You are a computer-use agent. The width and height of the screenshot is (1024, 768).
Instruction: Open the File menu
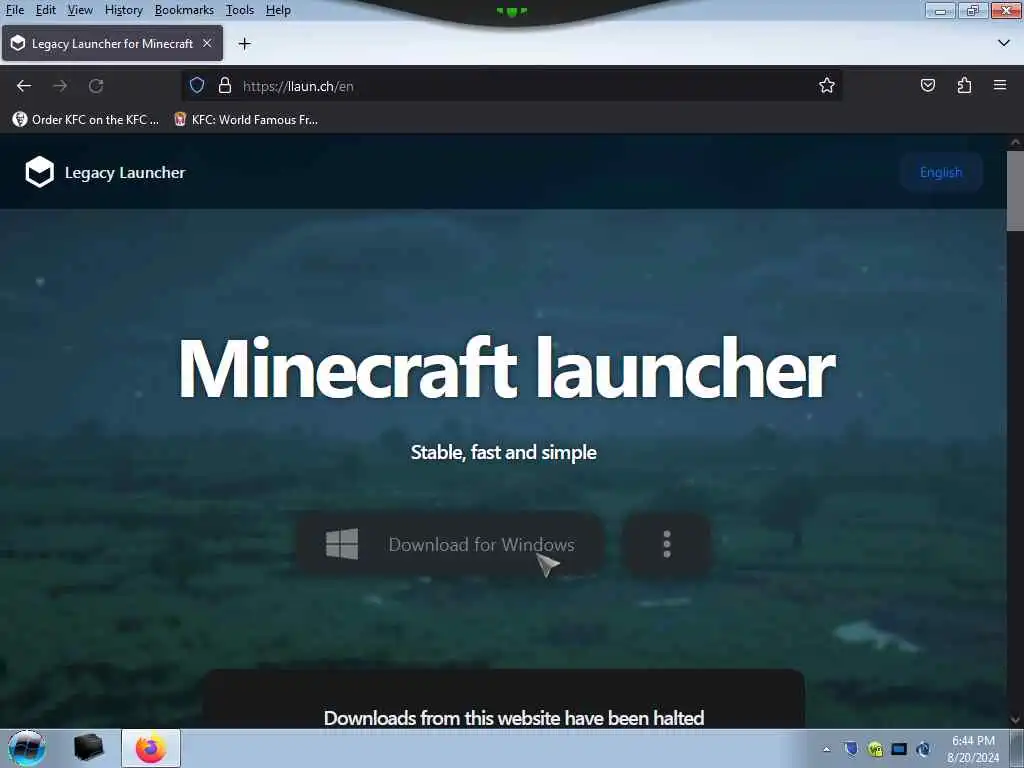click(14, 10)
